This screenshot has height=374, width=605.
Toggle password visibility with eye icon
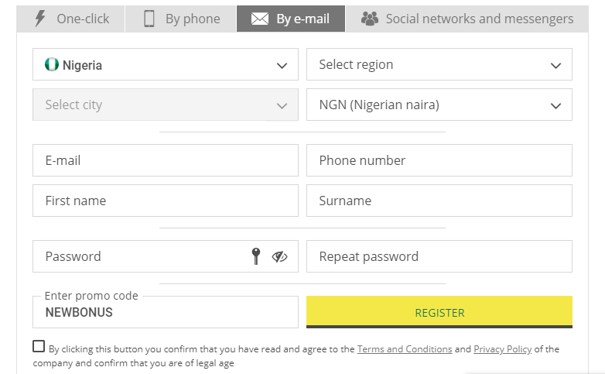click(x=279, y=256)
